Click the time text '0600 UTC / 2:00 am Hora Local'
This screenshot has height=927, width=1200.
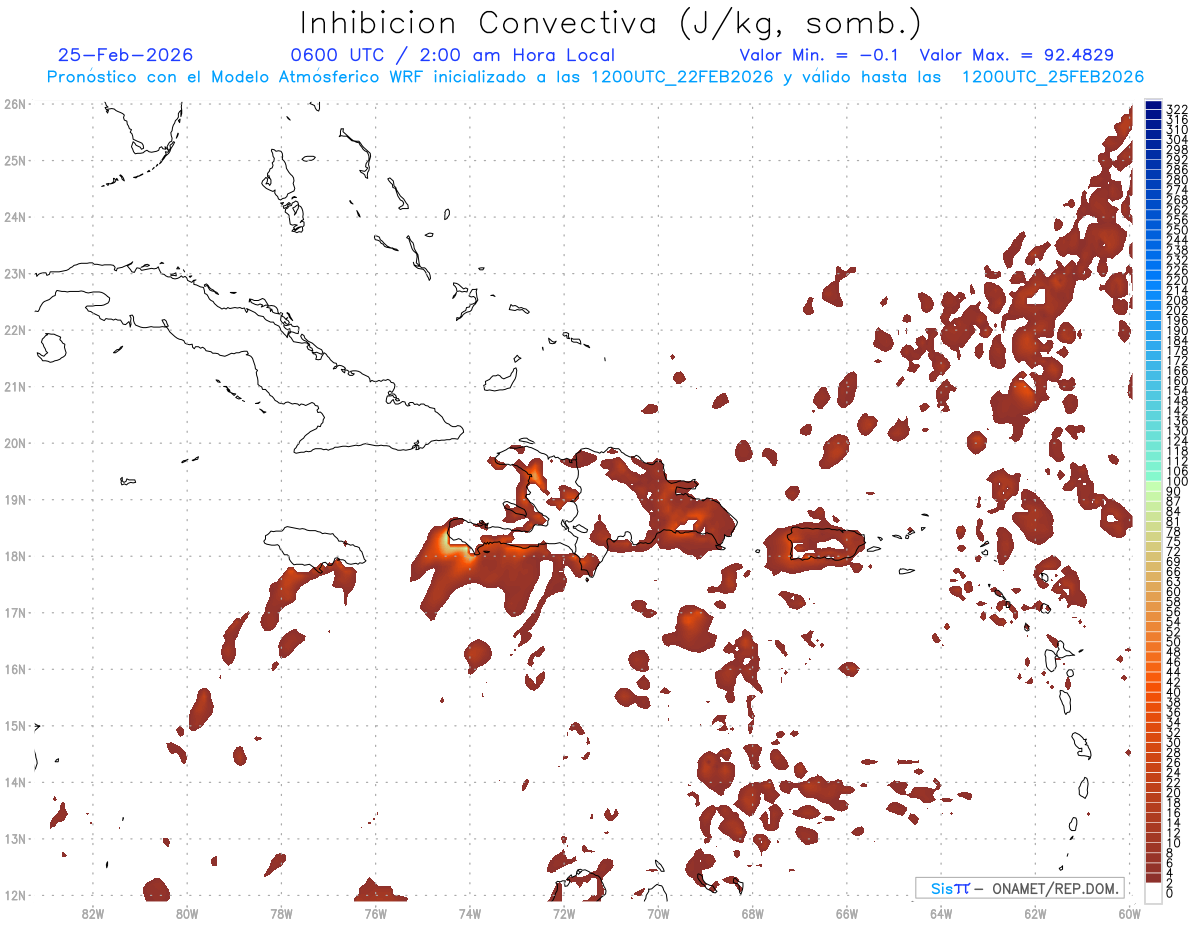[x=453, y=55]
